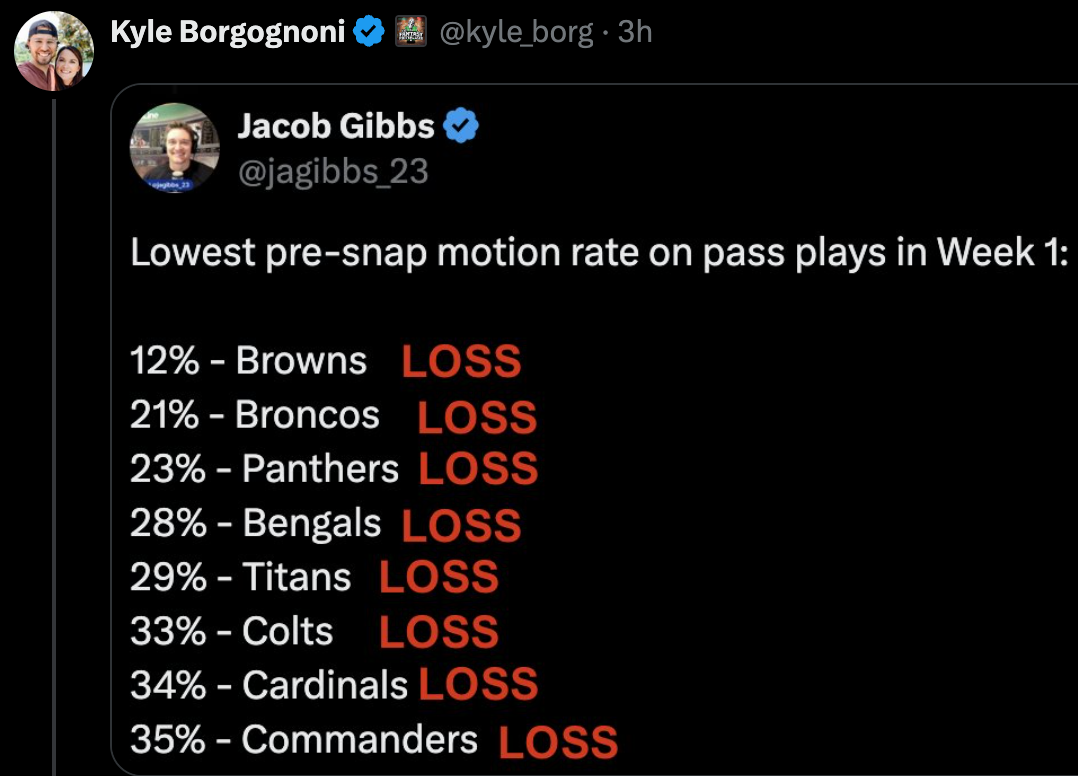The height and width of the screenshot is (776, 1078).
Task: Click the Jacob Gibbs display name
Action: (336, 126)
